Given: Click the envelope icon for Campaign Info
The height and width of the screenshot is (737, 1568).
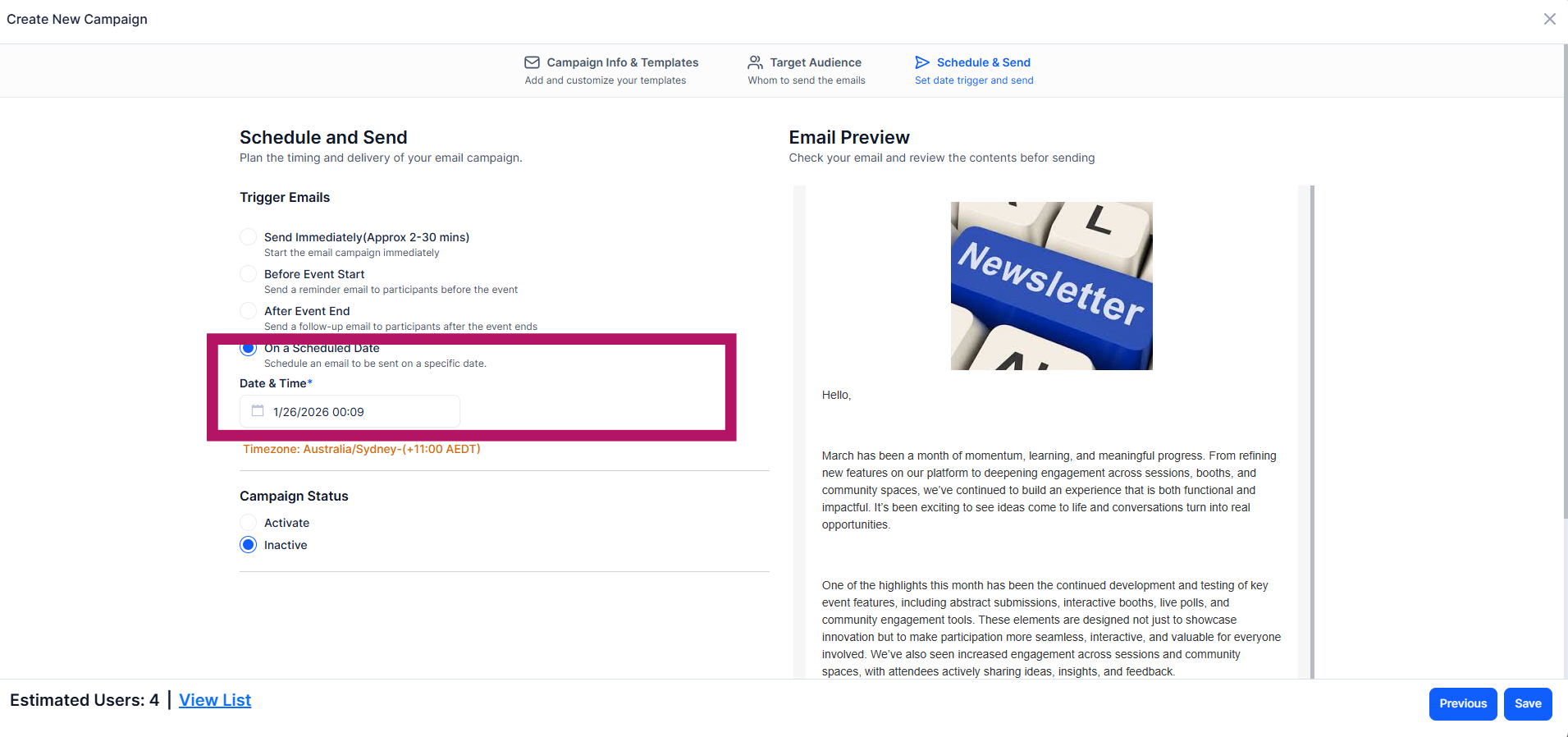Looking at the screenshot, I should tap(532, 62).
